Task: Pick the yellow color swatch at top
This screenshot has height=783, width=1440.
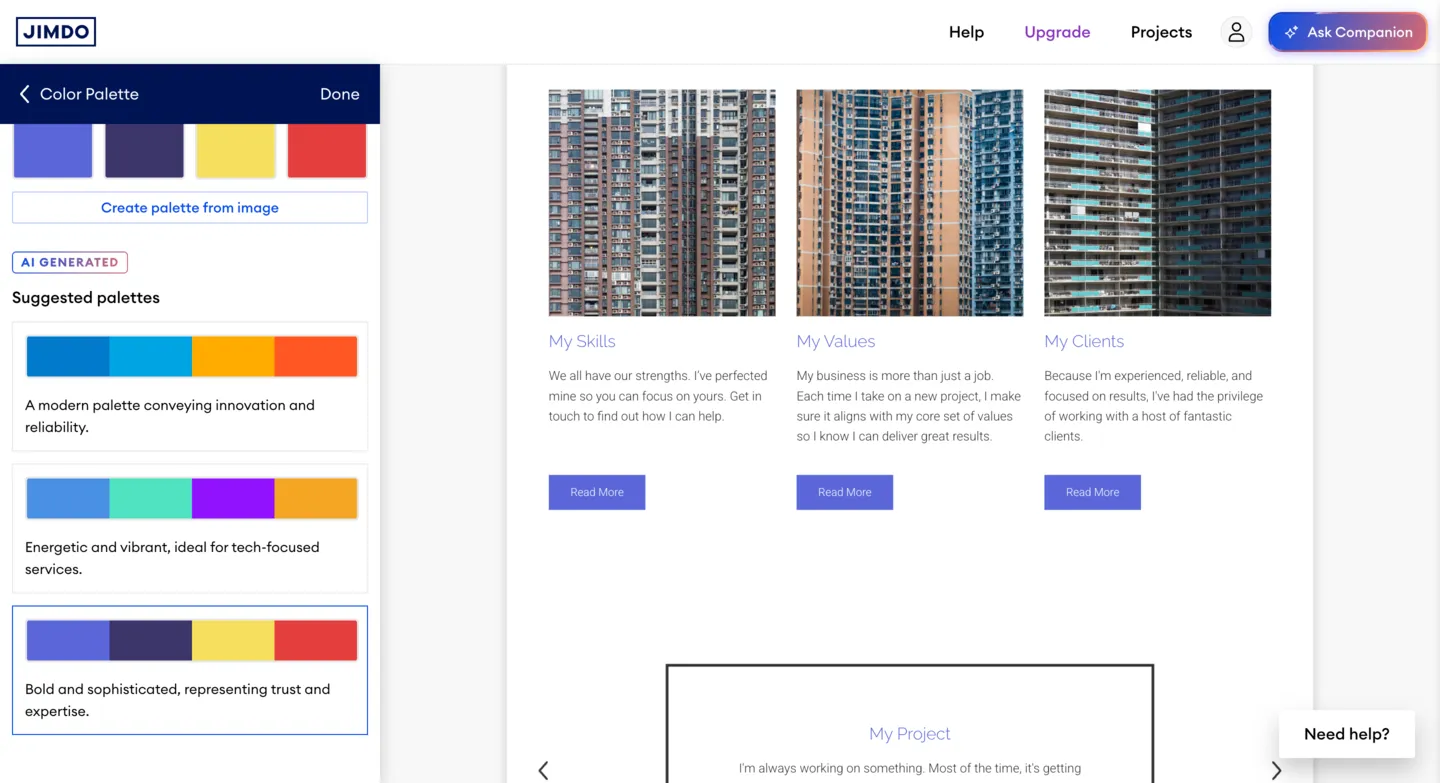Action: pyautogui.click(x=235, y=151)
